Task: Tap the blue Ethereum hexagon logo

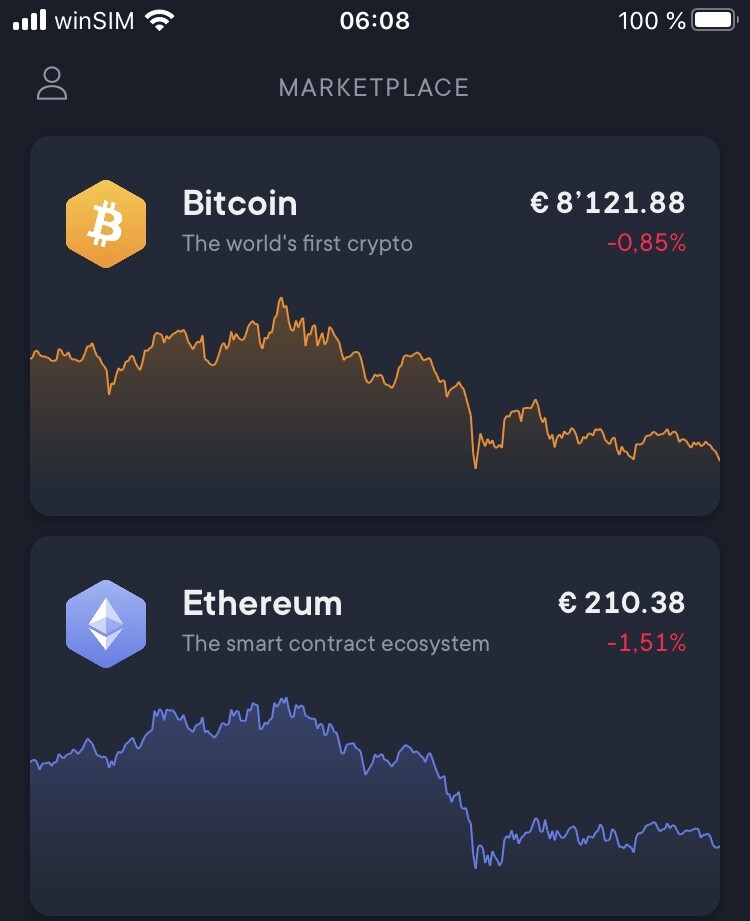Action: pos(106,624)
